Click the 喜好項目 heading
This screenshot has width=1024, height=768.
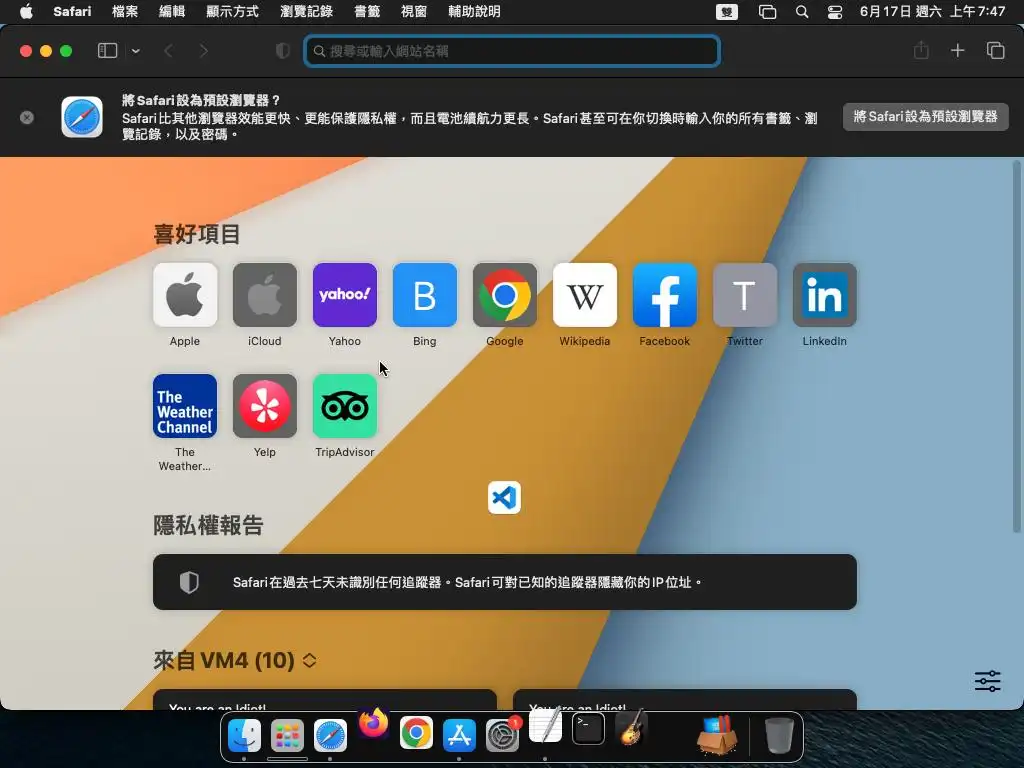(x=197, y=234)
